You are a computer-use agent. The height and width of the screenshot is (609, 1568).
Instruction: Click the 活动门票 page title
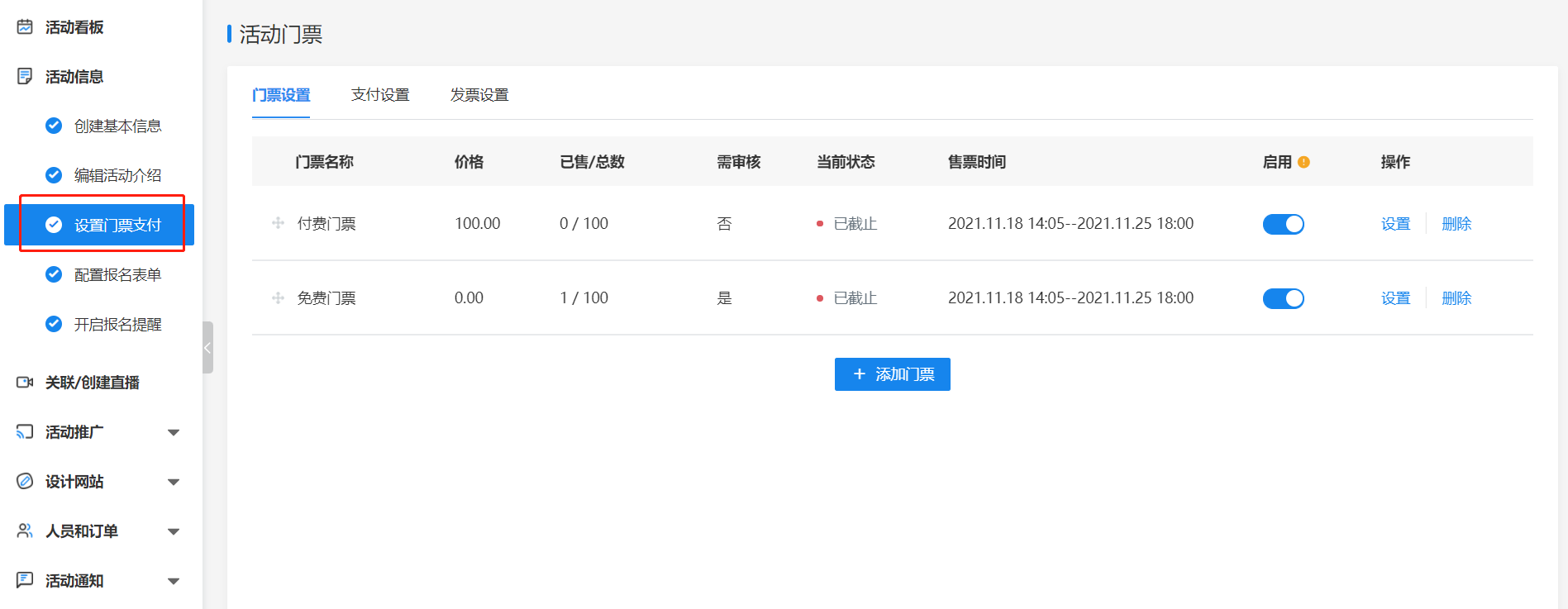(281, 34)
